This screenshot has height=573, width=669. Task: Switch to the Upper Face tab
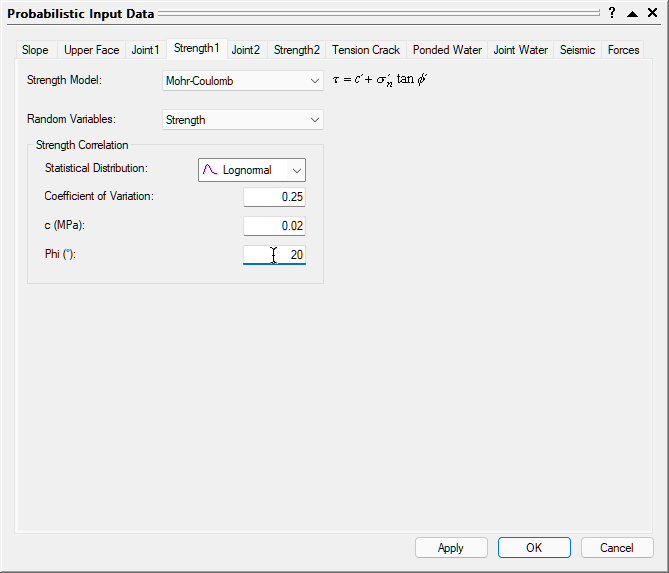91,50
